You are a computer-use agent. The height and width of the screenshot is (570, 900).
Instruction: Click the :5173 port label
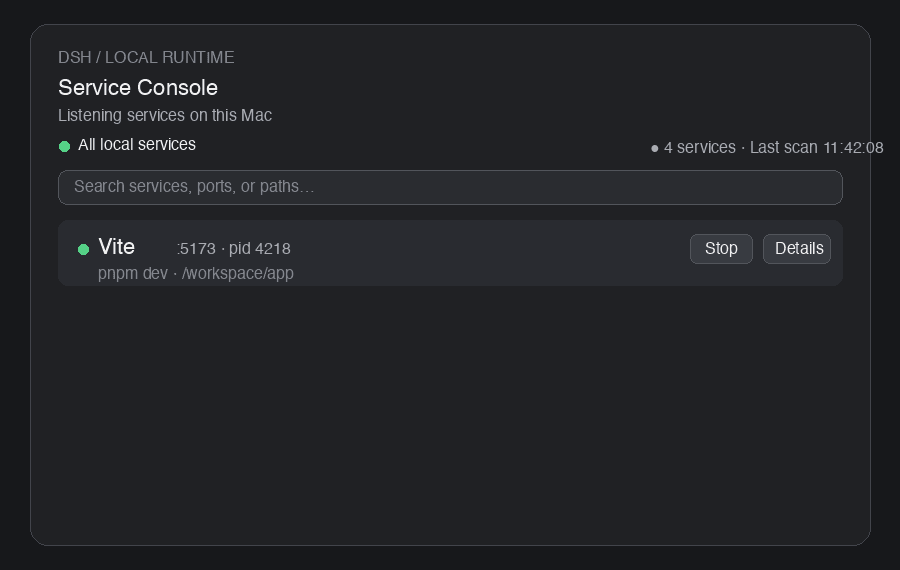click(196, 249)
